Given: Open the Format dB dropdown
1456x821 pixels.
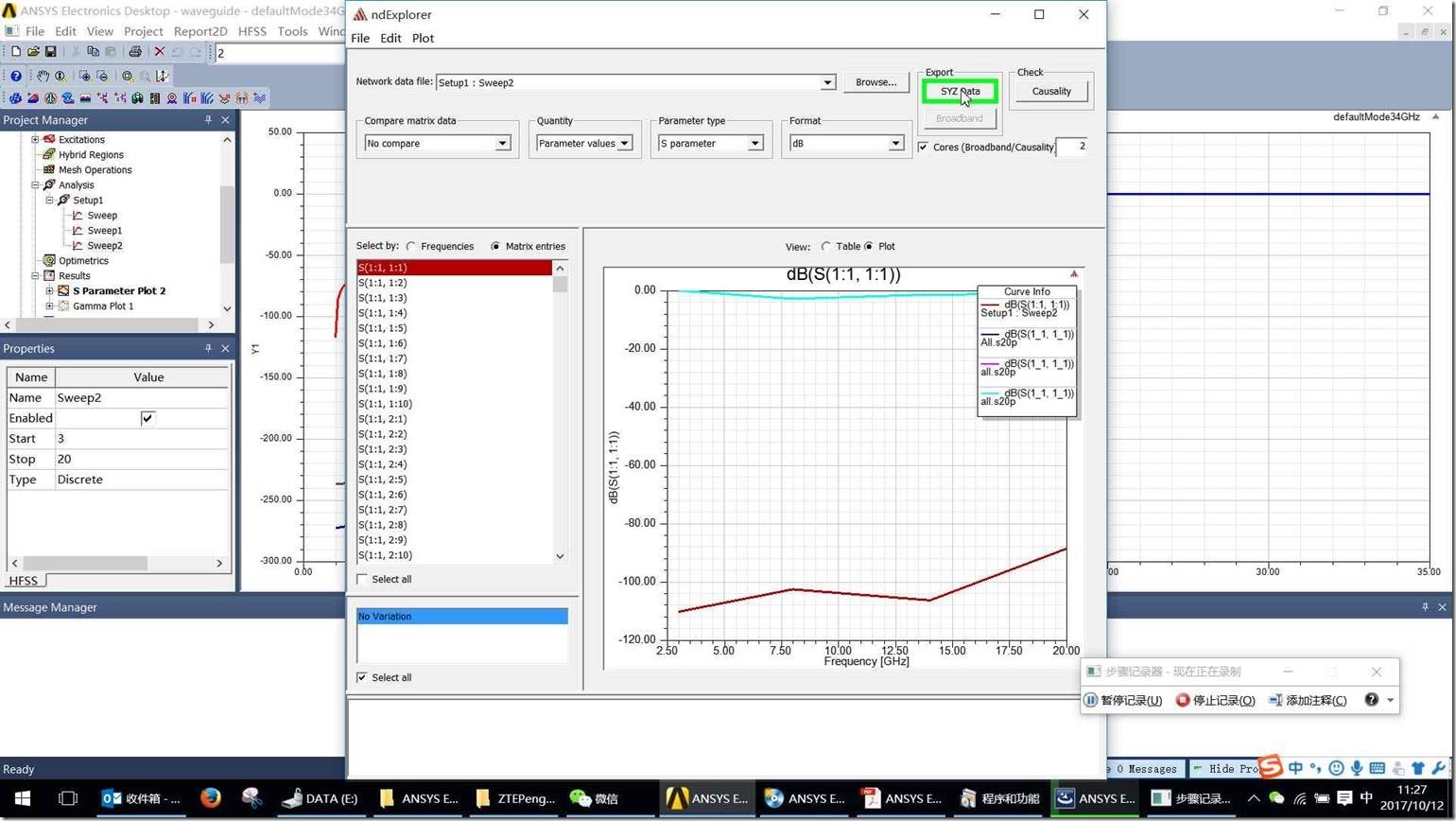Looking at the screenshot, I should pyautogui.click(x=895, y=144).
